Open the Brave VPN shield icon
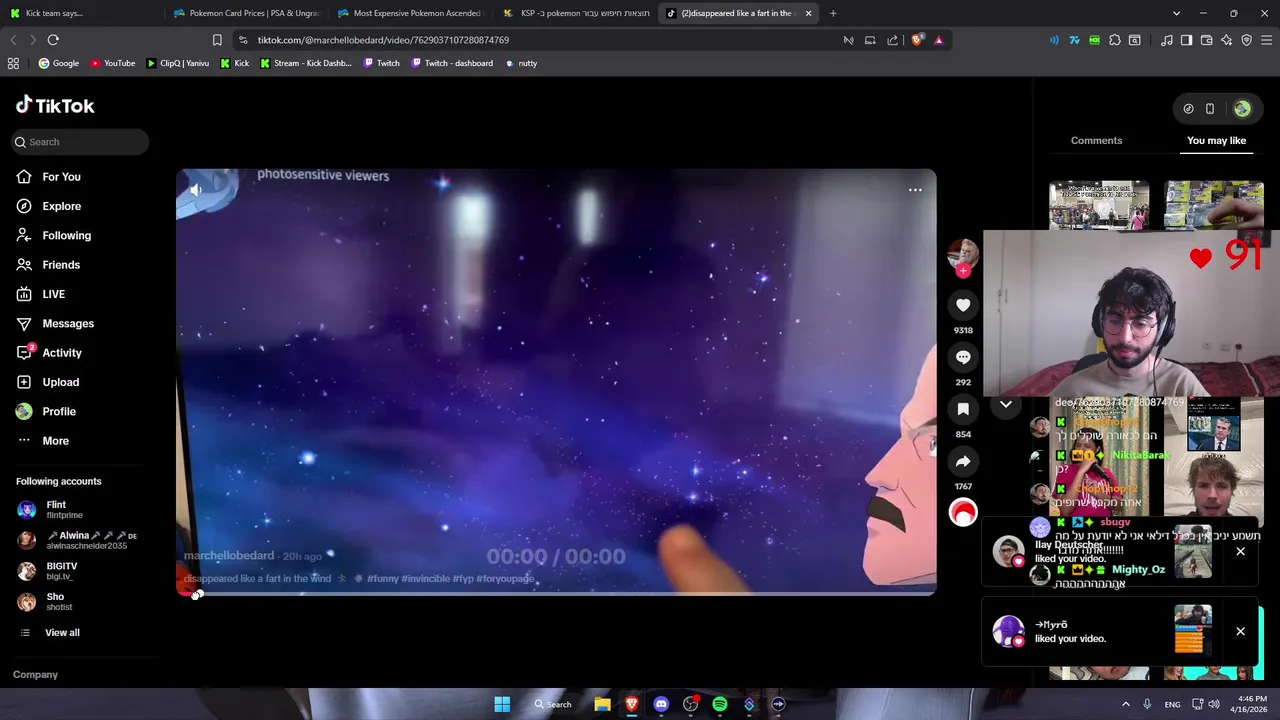1280x720 pixels. [x=1246, y=40]
